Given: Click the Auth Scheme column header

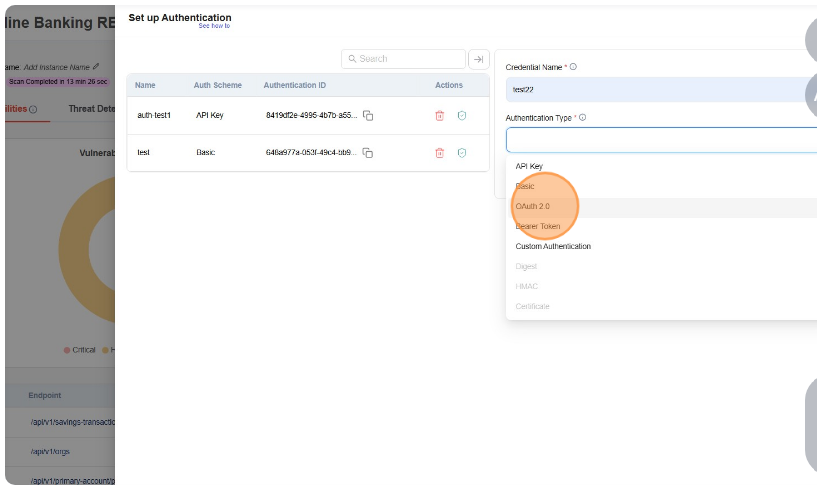Looking at the screenshot, I should coord(217,85).
